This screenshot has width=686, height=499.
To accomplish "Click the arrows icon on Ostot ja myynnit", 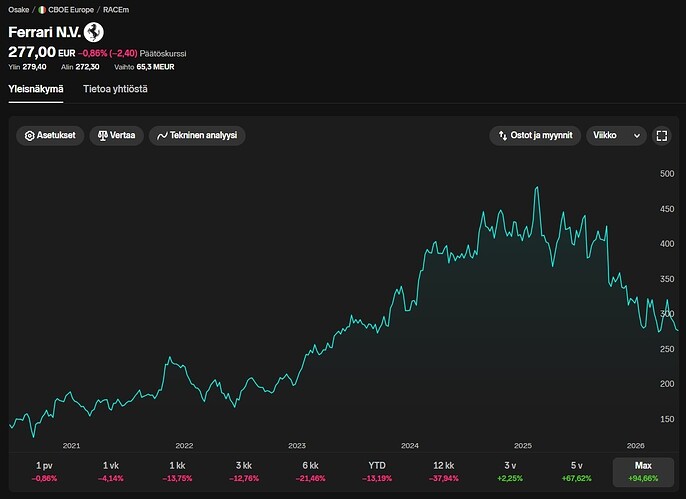I will pos(503,136).
